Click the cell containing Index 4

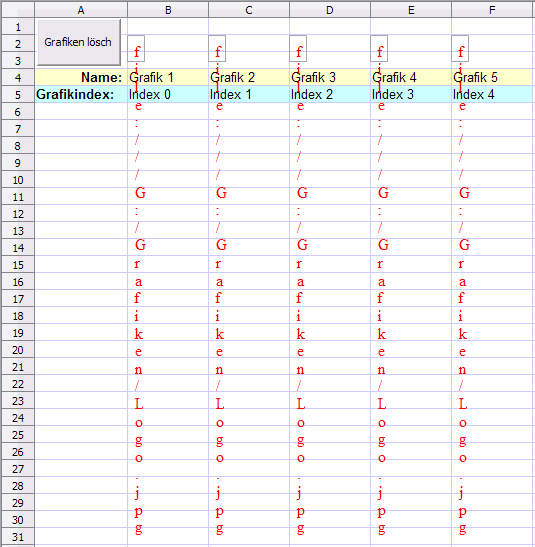492,95
